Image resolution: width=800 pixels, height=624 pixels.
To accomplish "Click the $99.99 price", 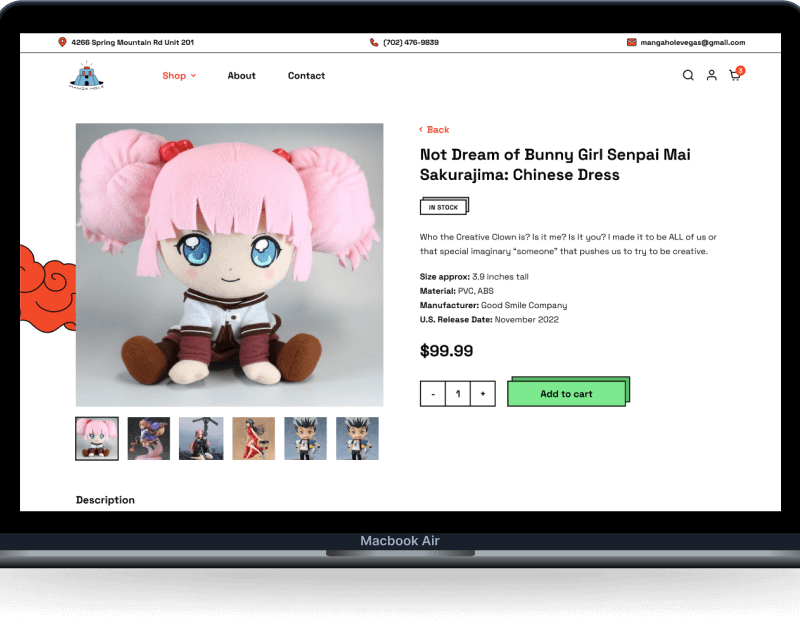I will 446,351.
